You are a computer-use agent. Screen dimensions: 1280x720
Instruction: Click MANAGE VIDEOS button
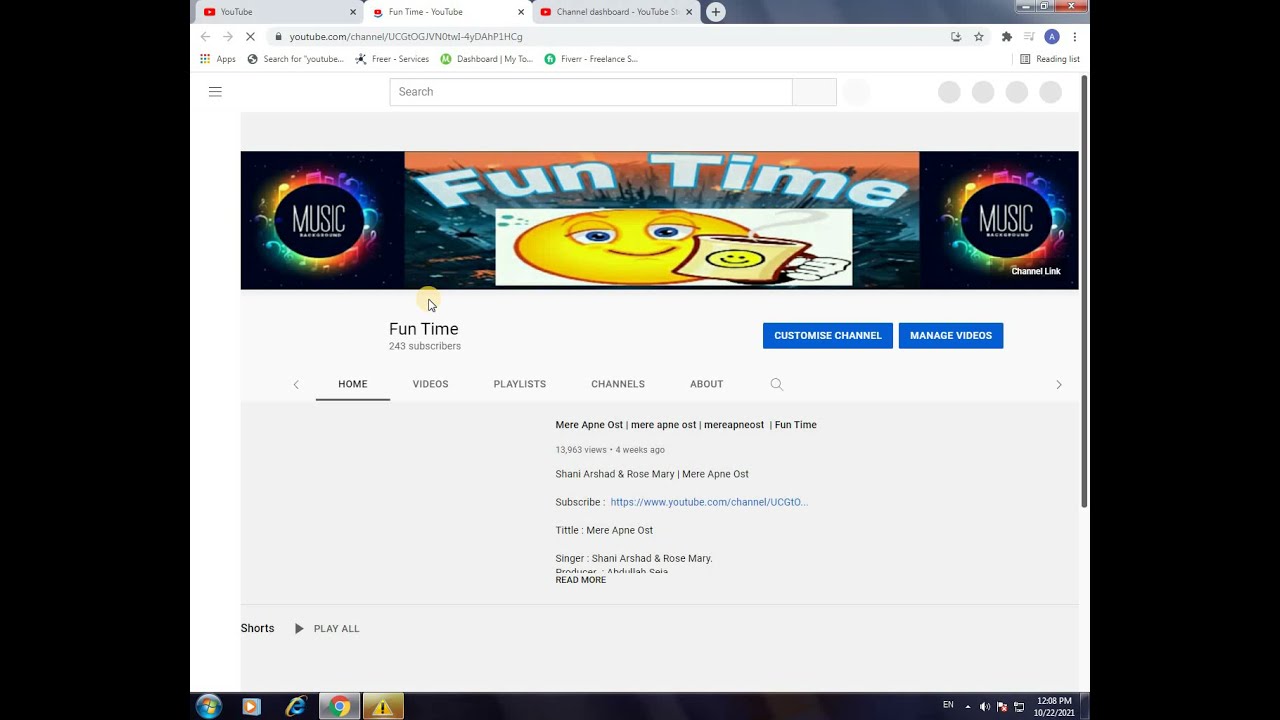tap(951, 336)
